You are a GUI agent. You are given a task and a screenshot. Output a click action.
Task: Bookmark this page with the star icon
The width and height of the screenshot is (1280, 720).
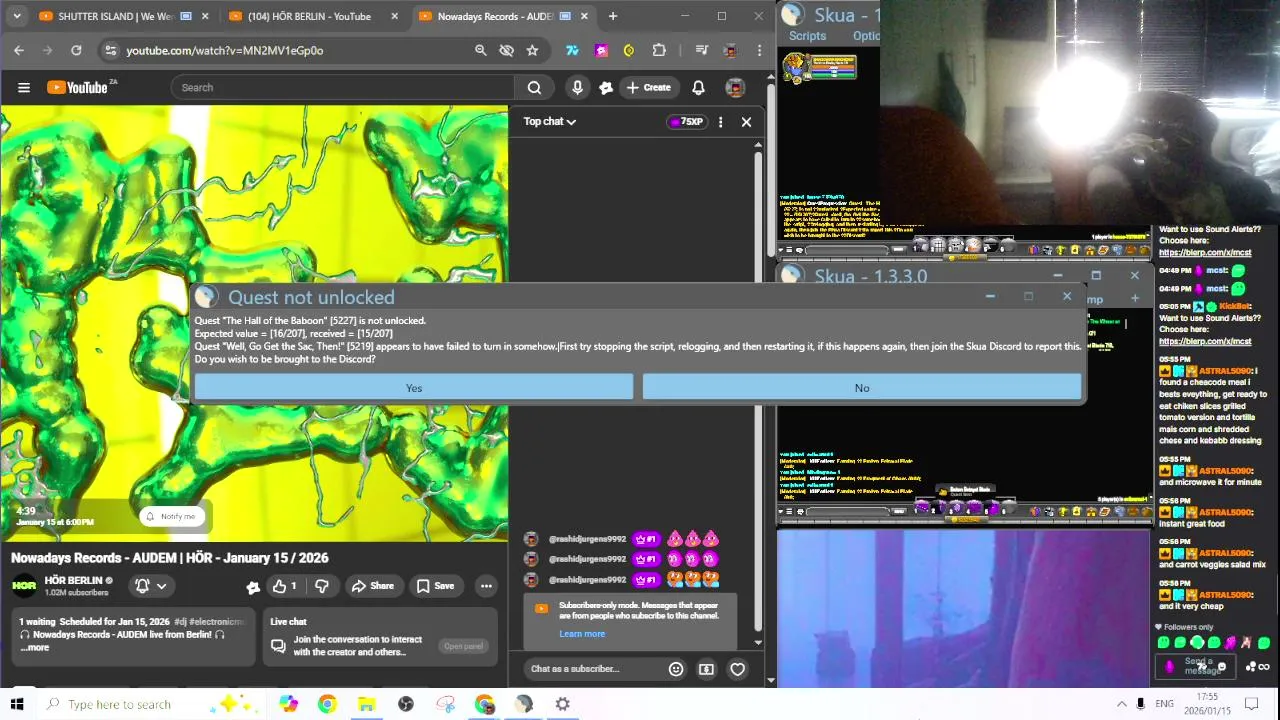[532, 50]
